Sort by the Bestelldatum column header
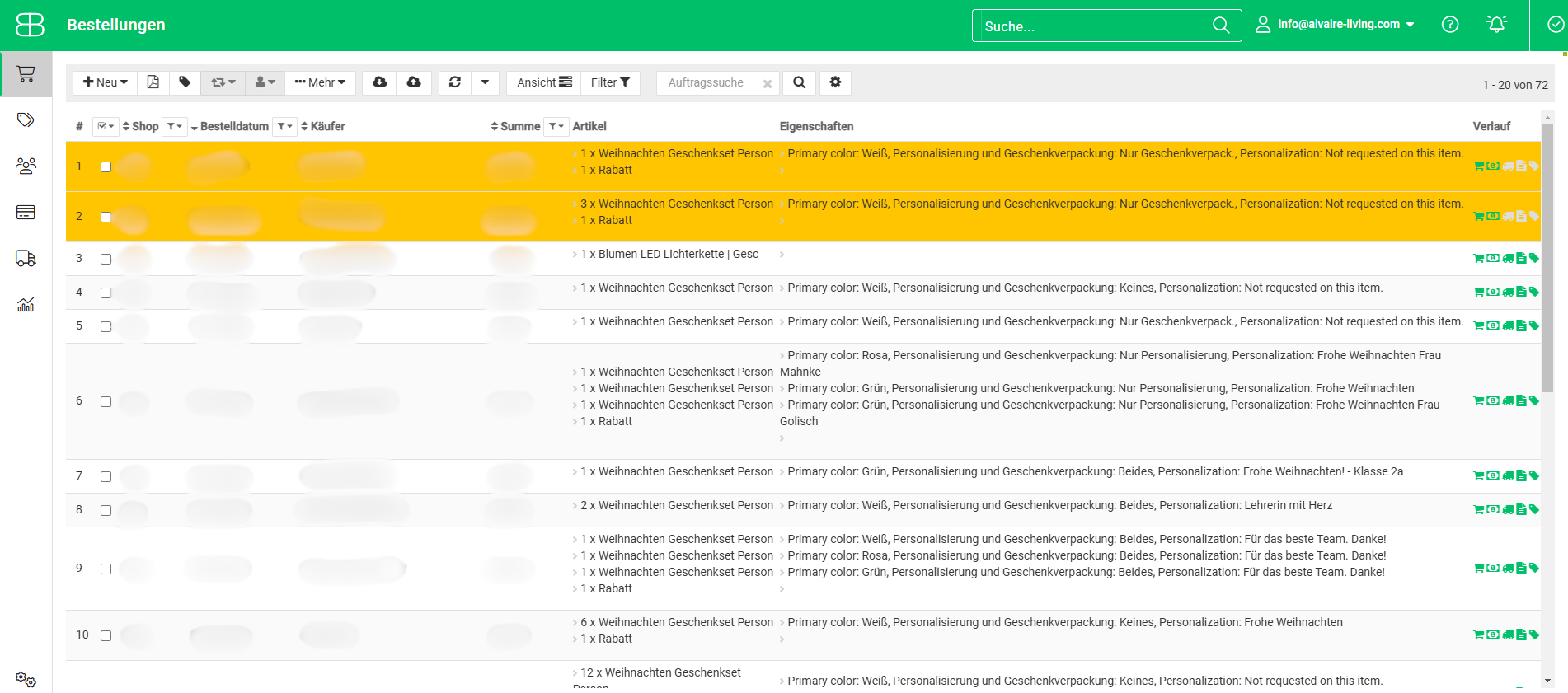 230,126
